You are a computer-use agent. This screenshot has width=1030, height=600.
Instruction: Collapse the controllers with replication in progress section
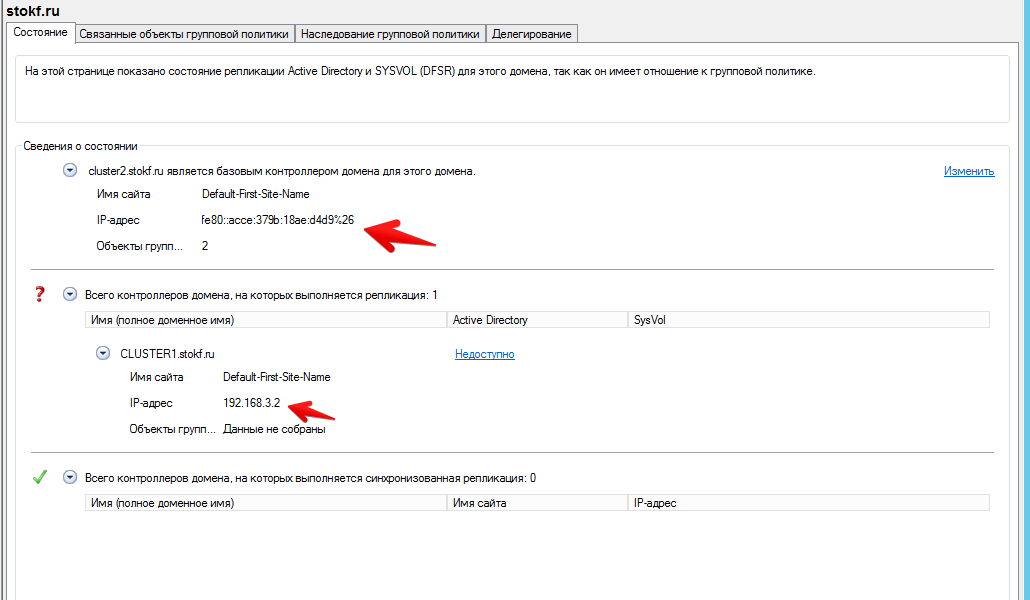coord(70,294)
